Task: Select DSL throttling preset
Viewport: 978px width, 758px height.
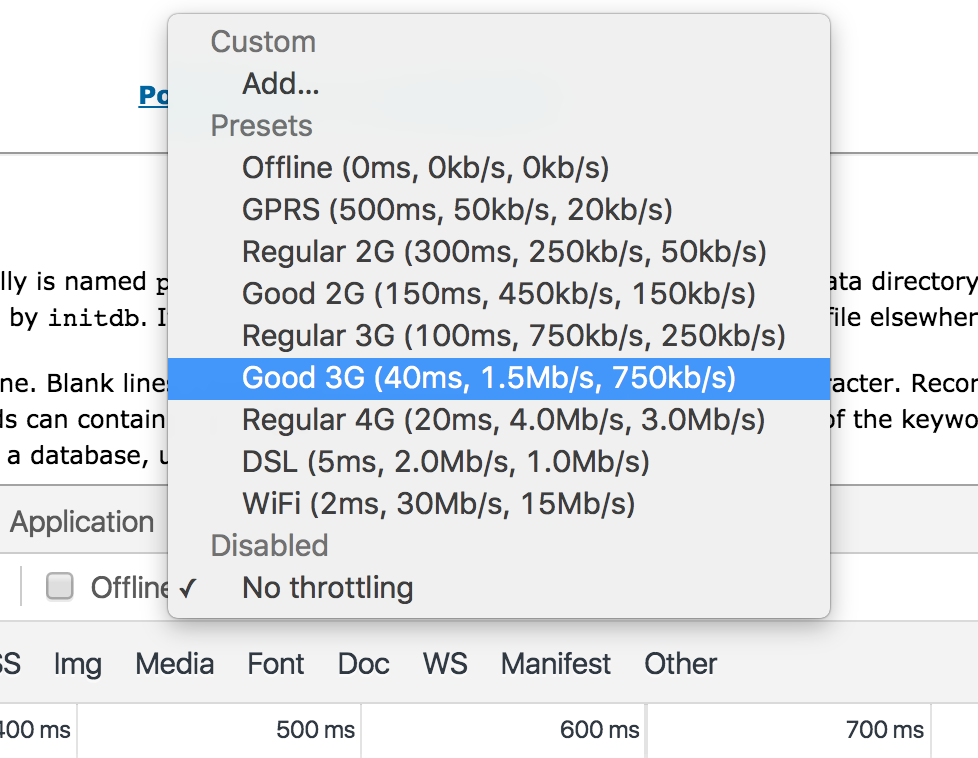Action: (x=498, y=462)
